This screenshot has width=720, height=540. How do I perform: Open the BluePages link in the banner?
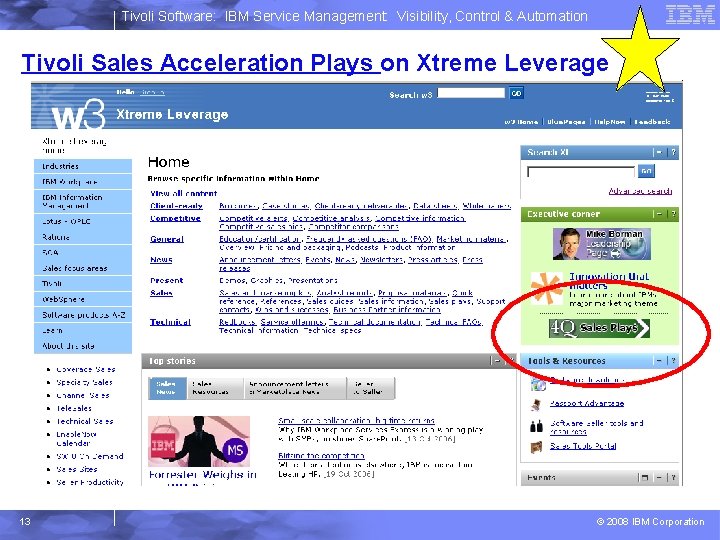click(x=566, y=122)
